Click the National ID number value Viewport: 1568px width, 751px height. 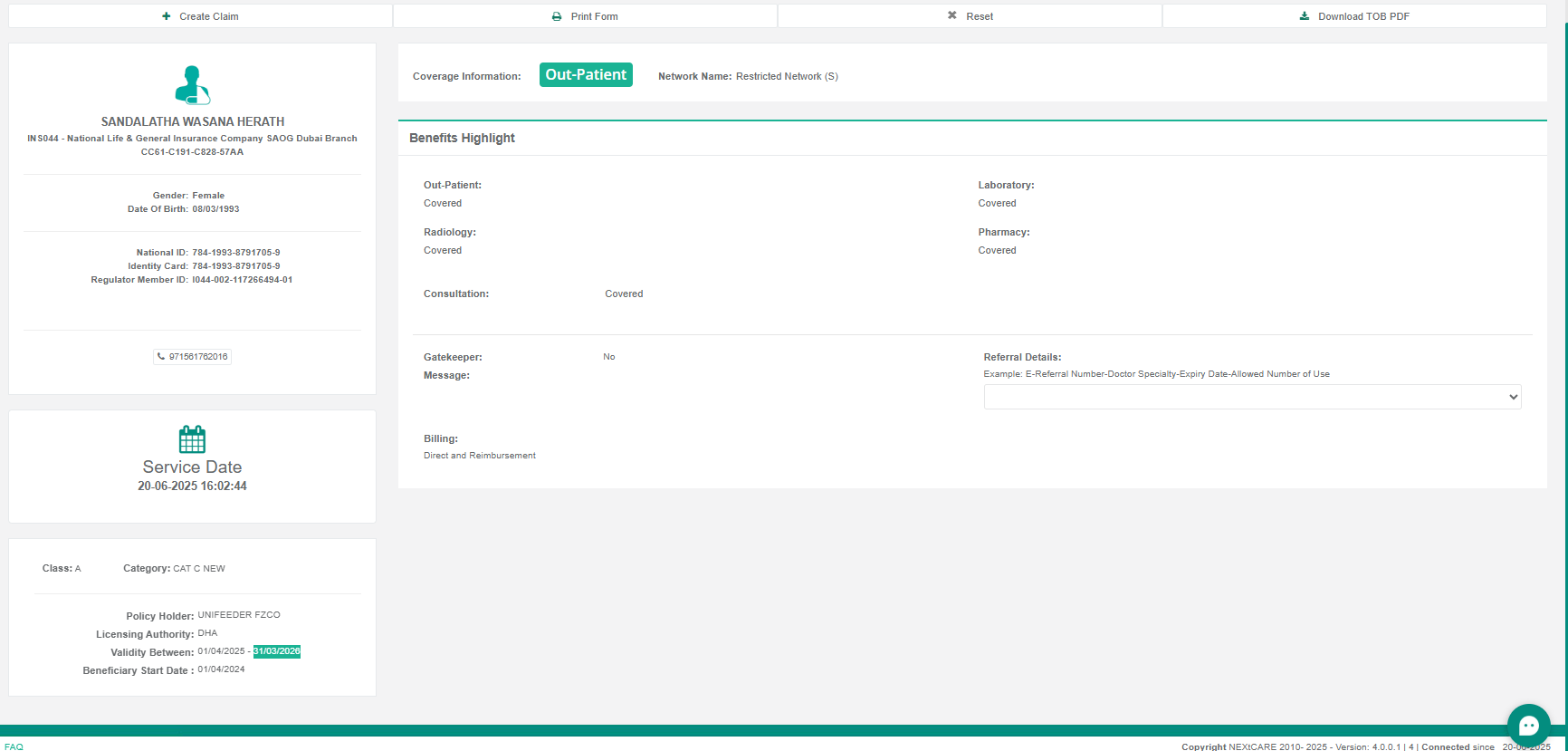click(x=236, y=253)
